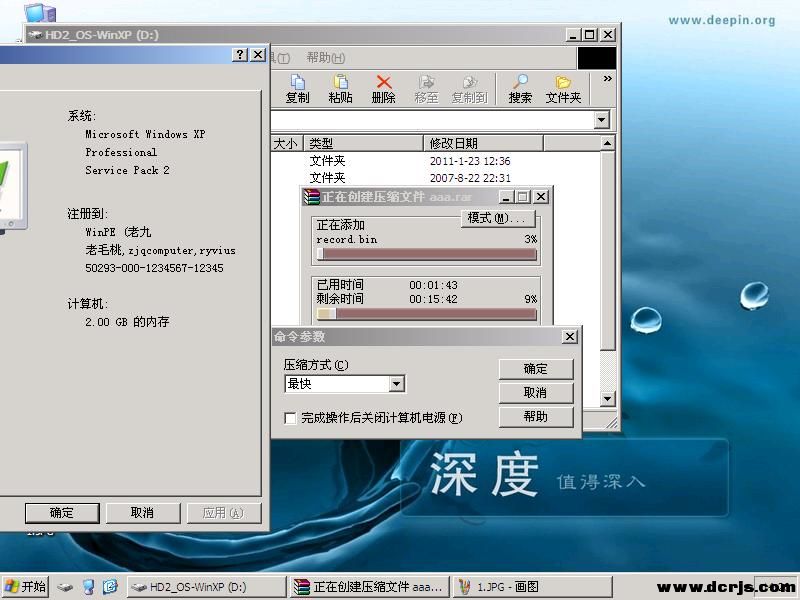Expand the toolbar overflow chevron
The height and width of the screenshot is (600, 800).
pyautogui.click(x=607, y=79)
